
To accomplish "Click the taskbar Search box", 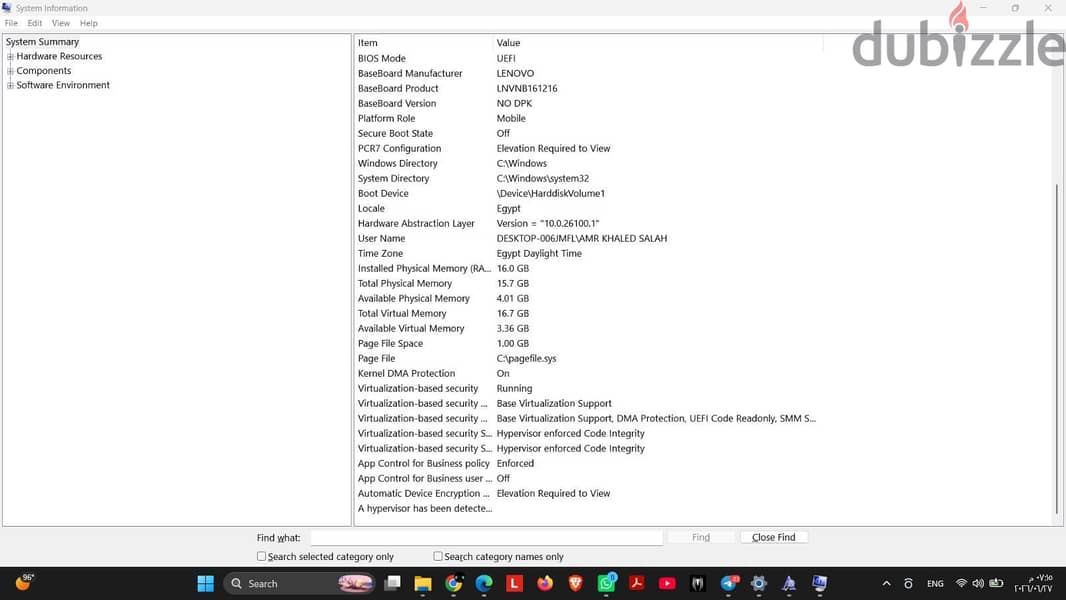I will pos(299,583).
